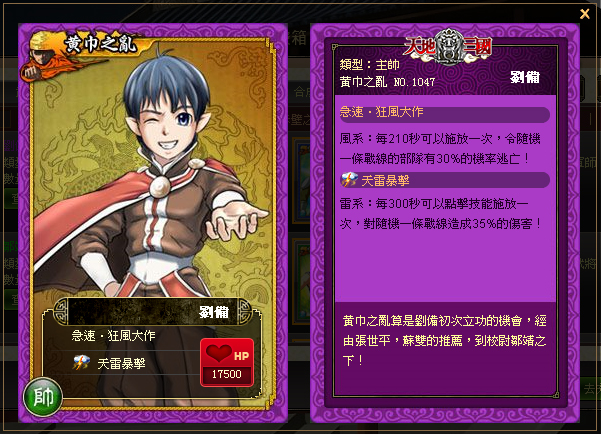The height and width of the screenshot is (434, 601).
Task: Click the 天地三國 logo emblem
Action: (447, 47)
